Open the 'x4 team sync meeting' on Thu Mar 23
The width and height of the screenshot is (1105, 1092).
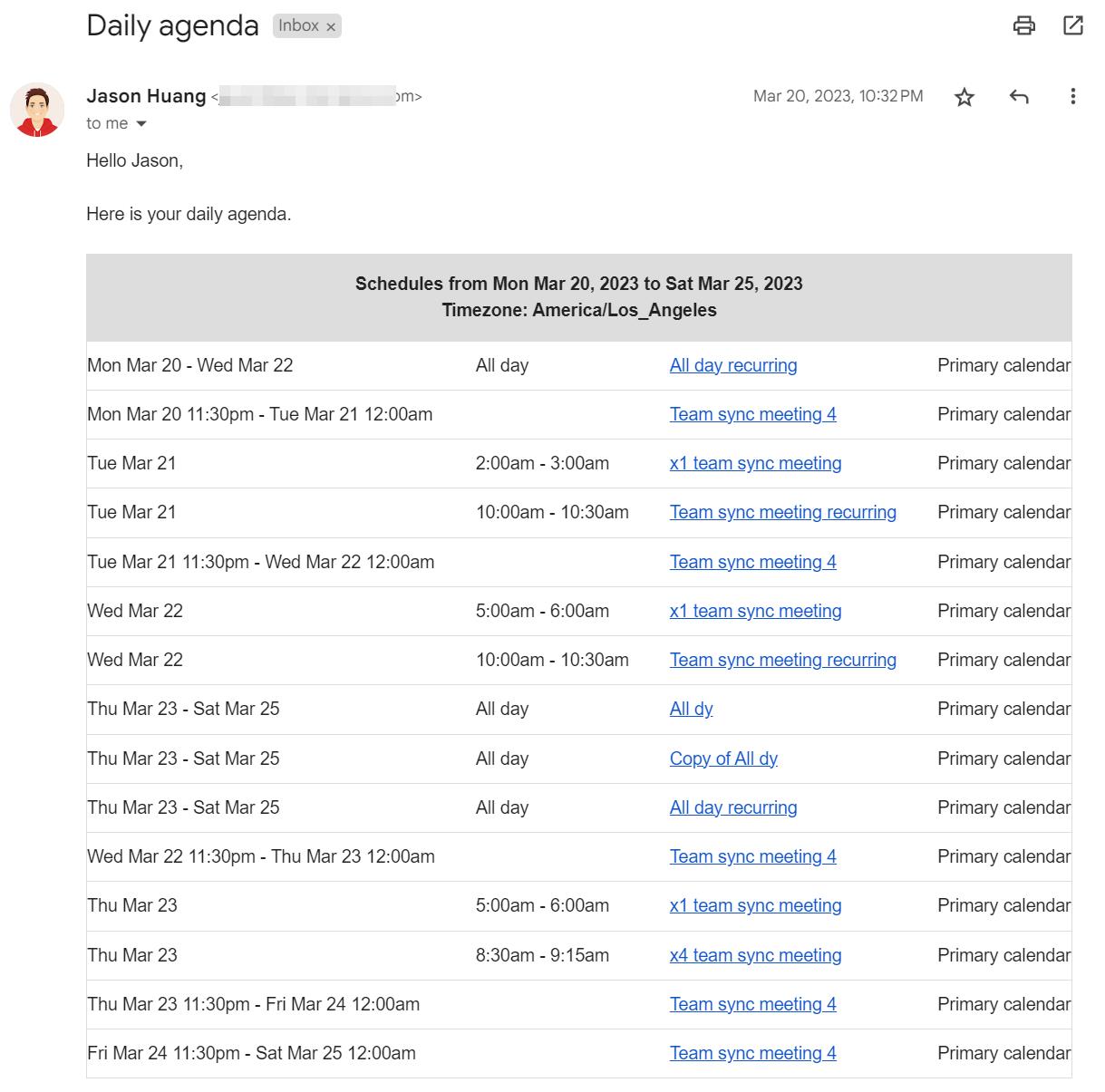pyautogui.click(x=755, y=955)
